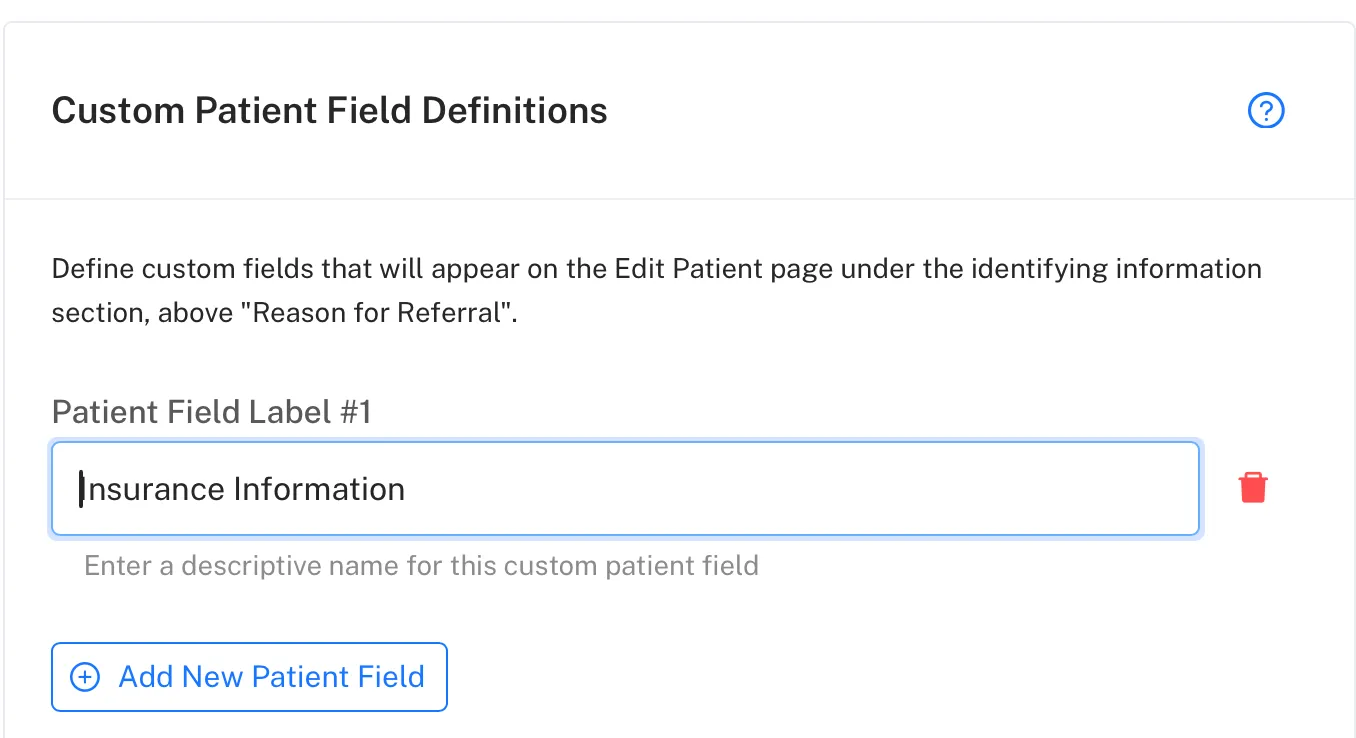Open the help question mark icon
1356x738 pixels.
(1266, 111)
